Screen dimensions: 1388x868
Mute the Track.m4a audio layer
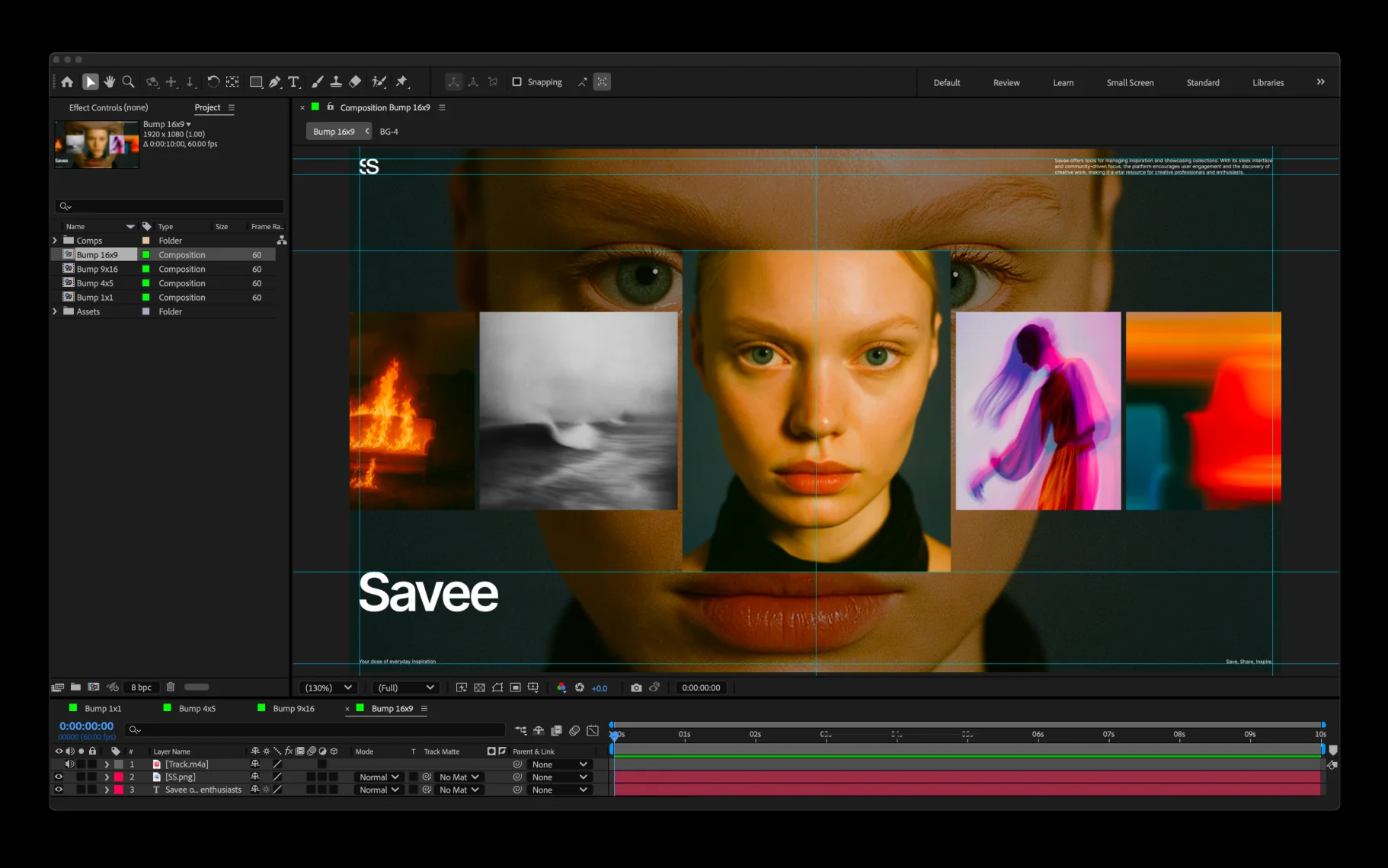point(70,764)
